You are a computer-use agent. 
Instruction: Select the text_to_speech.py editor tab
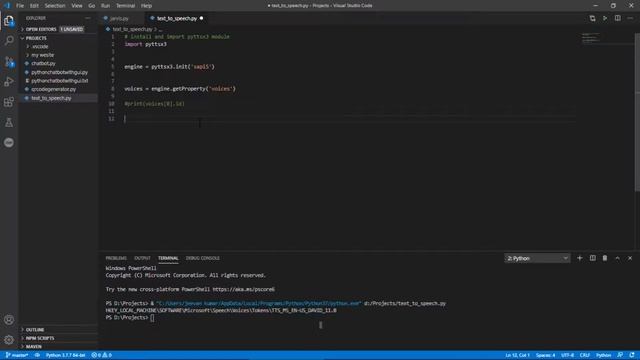[x=177, y=18]
